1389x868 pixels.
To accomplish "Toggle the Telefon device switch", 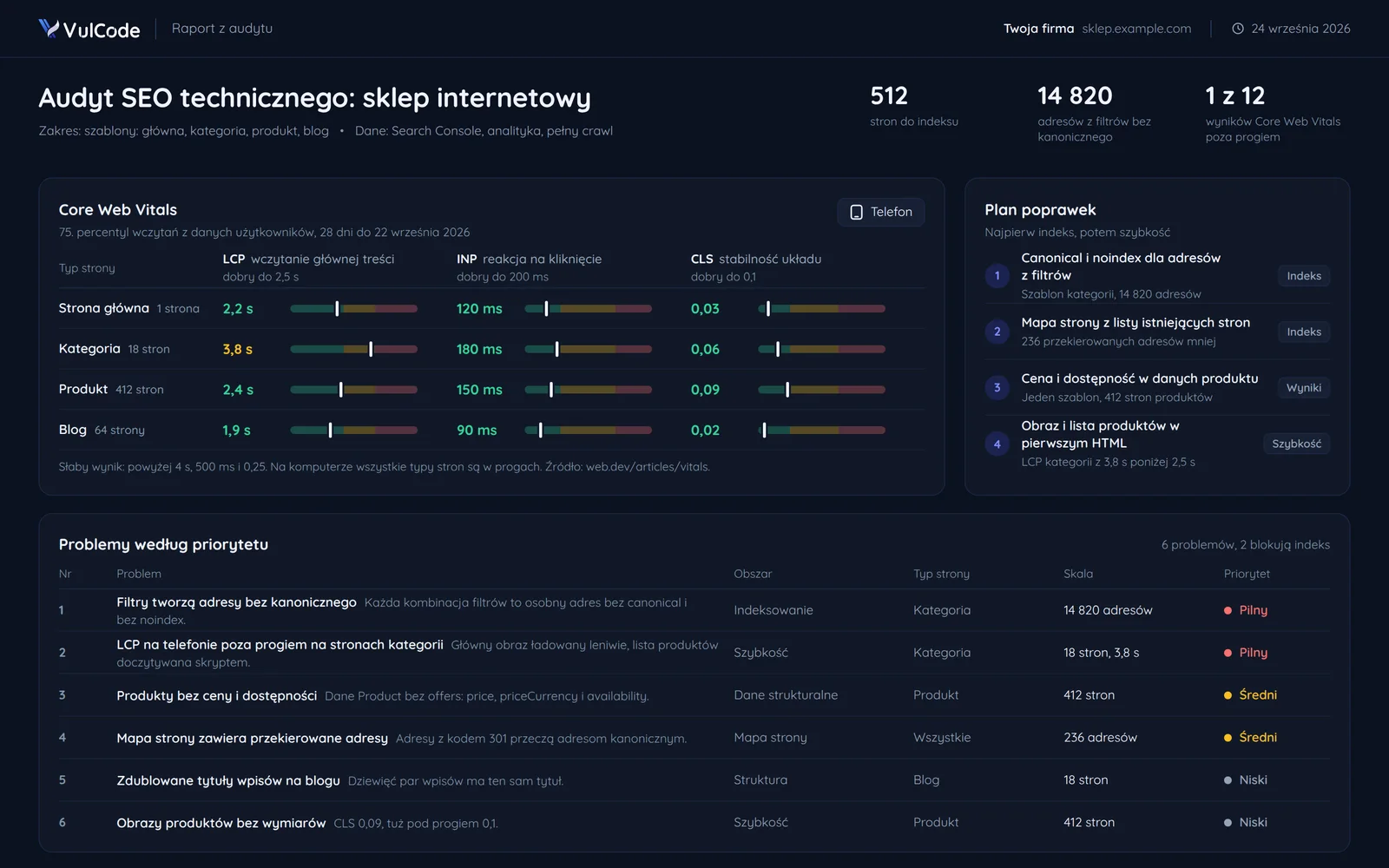I will (x=881, y=212).
